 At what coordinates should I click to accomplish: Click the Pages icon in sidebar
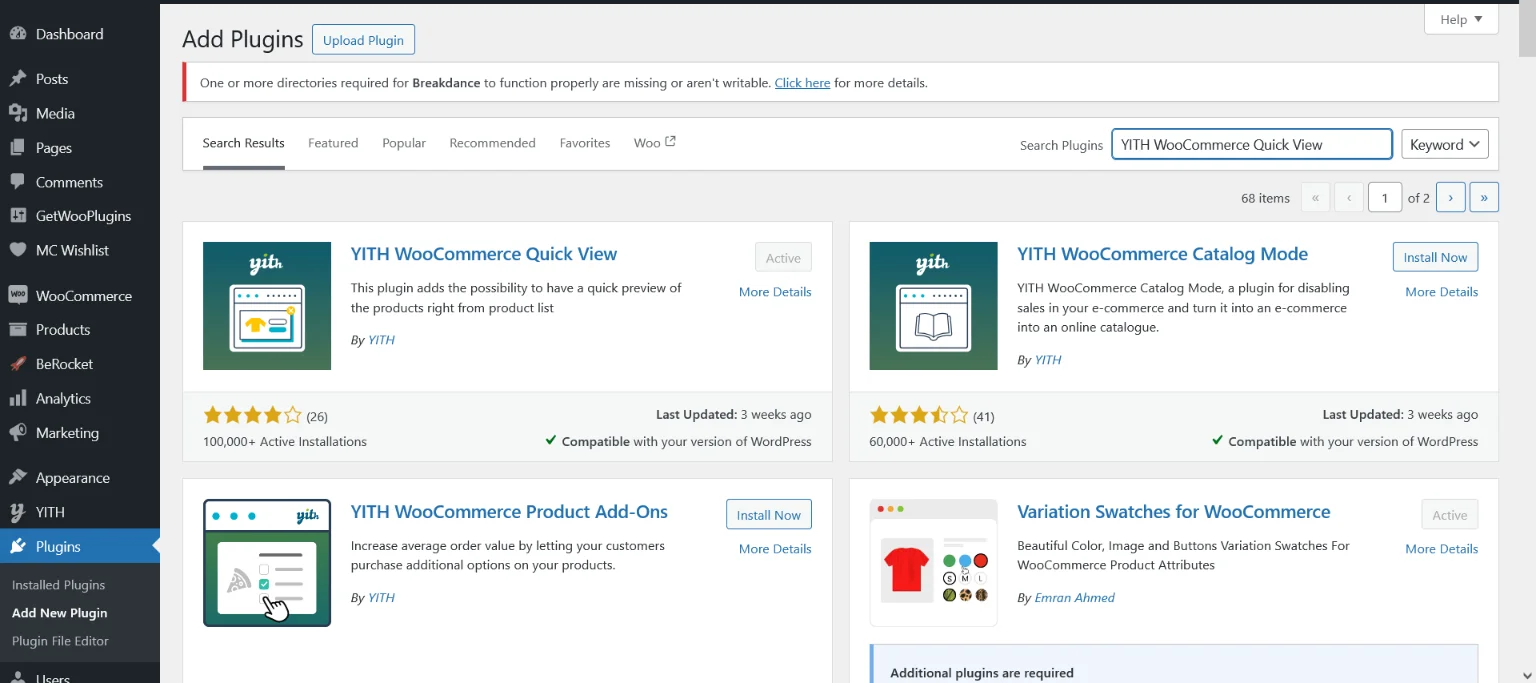17,148
